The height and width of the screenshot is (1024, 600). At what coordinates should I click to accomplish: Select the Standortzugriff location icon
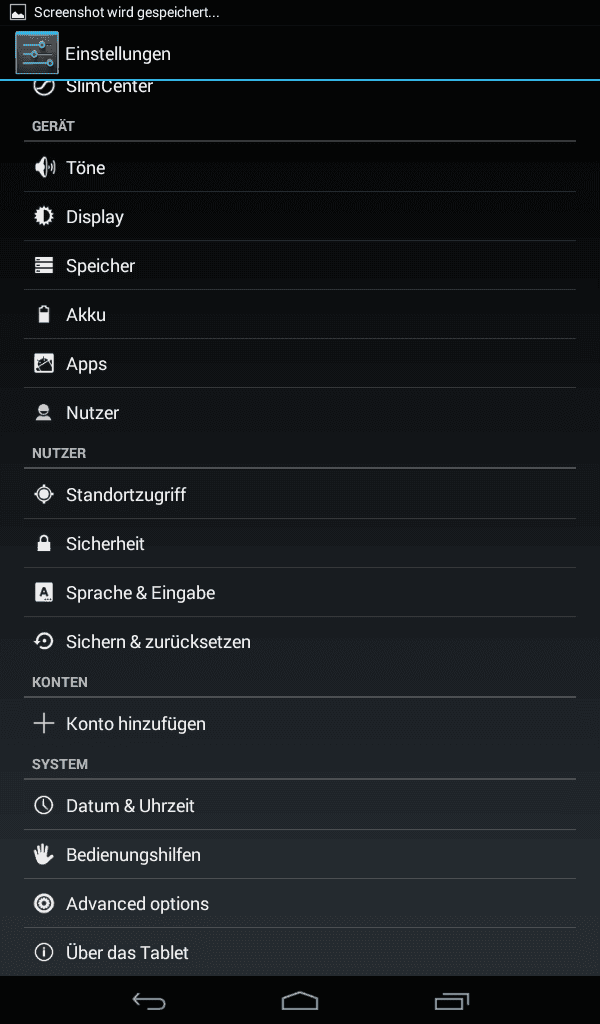coord(44,494)
